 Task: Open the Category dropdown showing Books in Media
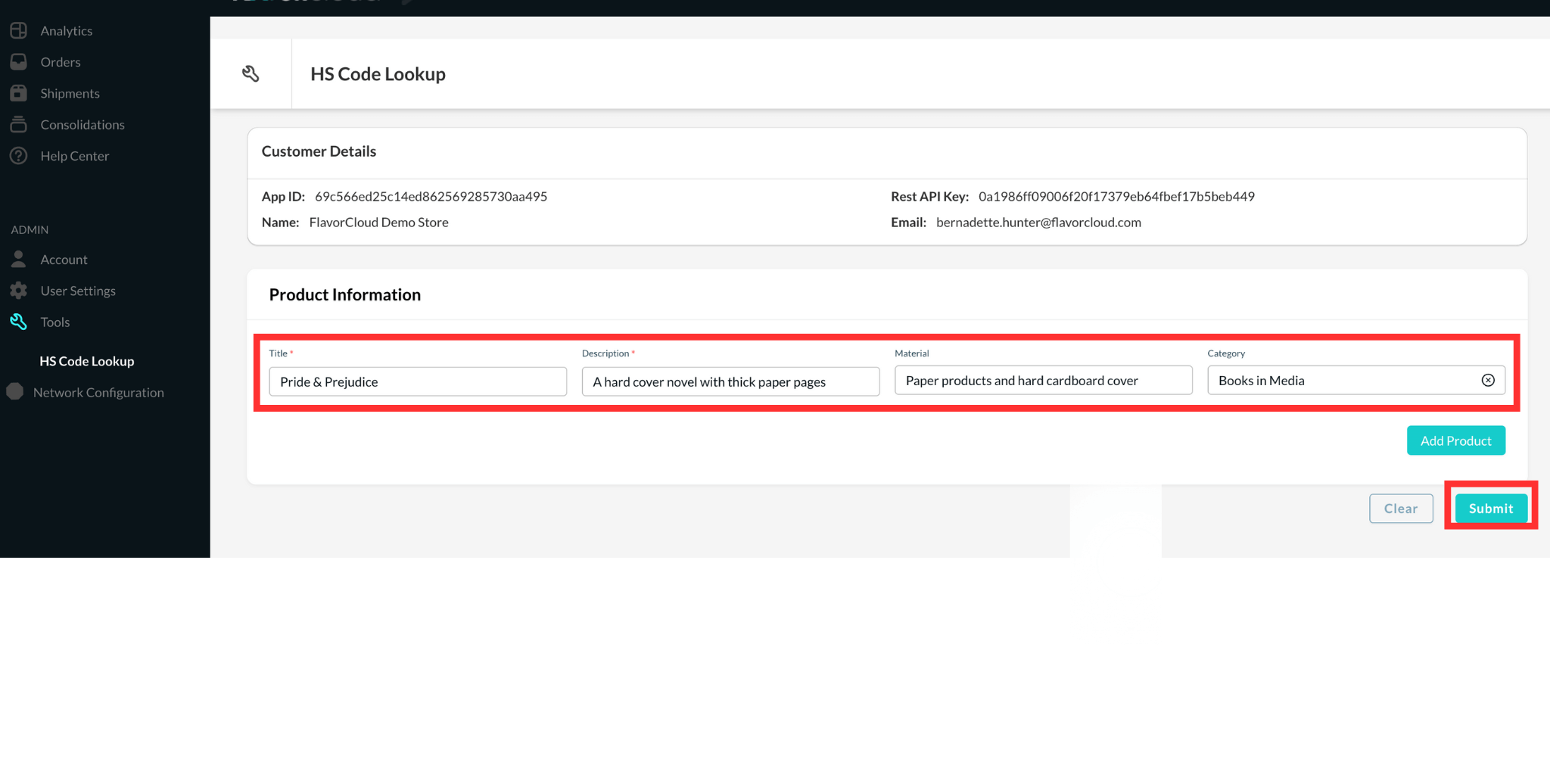1355,380
